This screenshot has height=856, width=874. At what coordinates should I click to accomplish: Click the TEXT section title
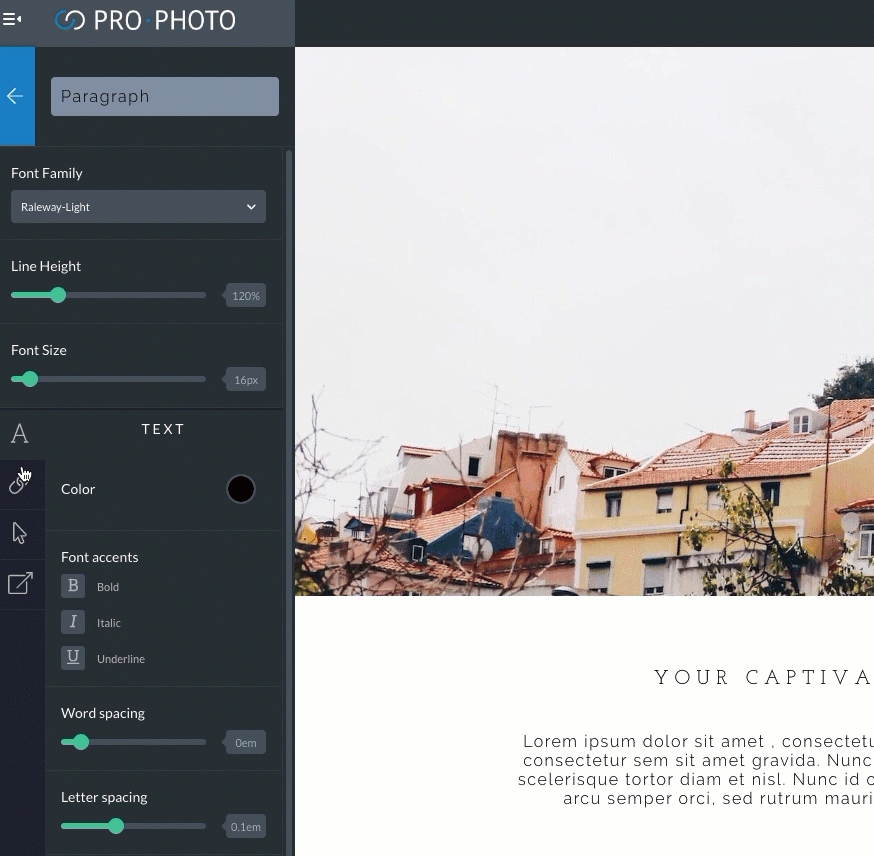click(163, 429)
